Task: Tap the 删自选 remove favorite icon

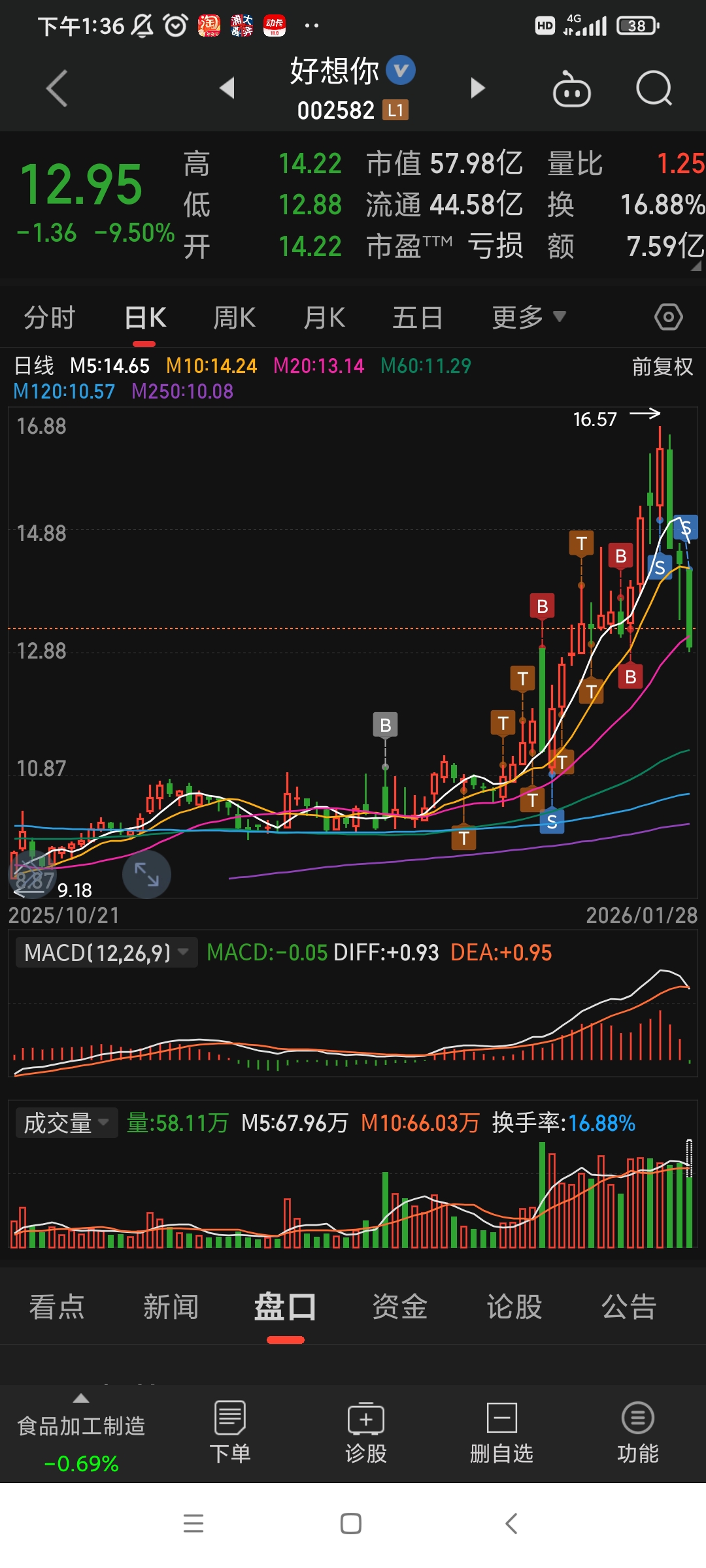Action: (502, 1433)
